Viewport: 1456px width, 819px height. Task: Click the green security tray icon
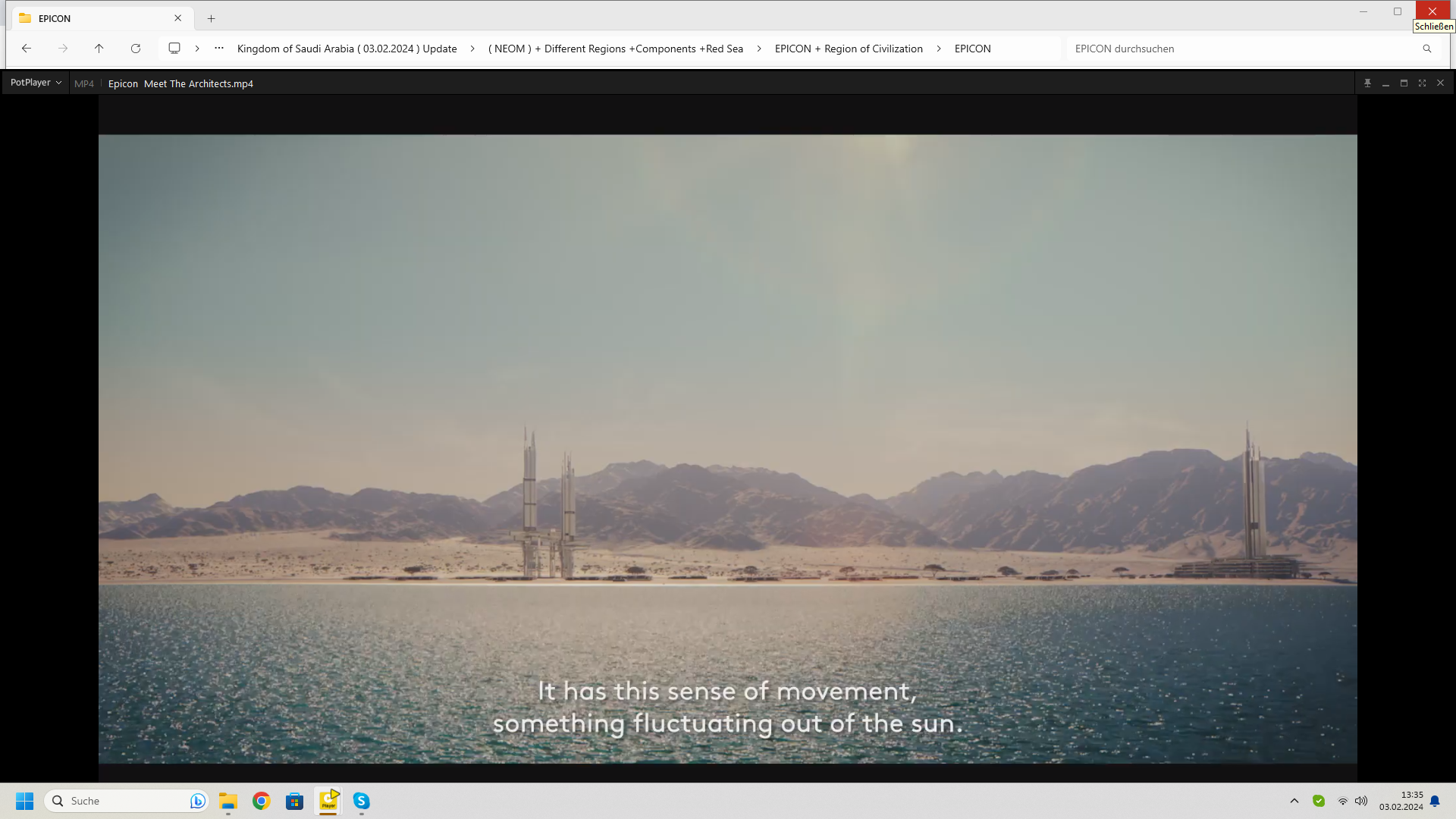click(1319, 801)
